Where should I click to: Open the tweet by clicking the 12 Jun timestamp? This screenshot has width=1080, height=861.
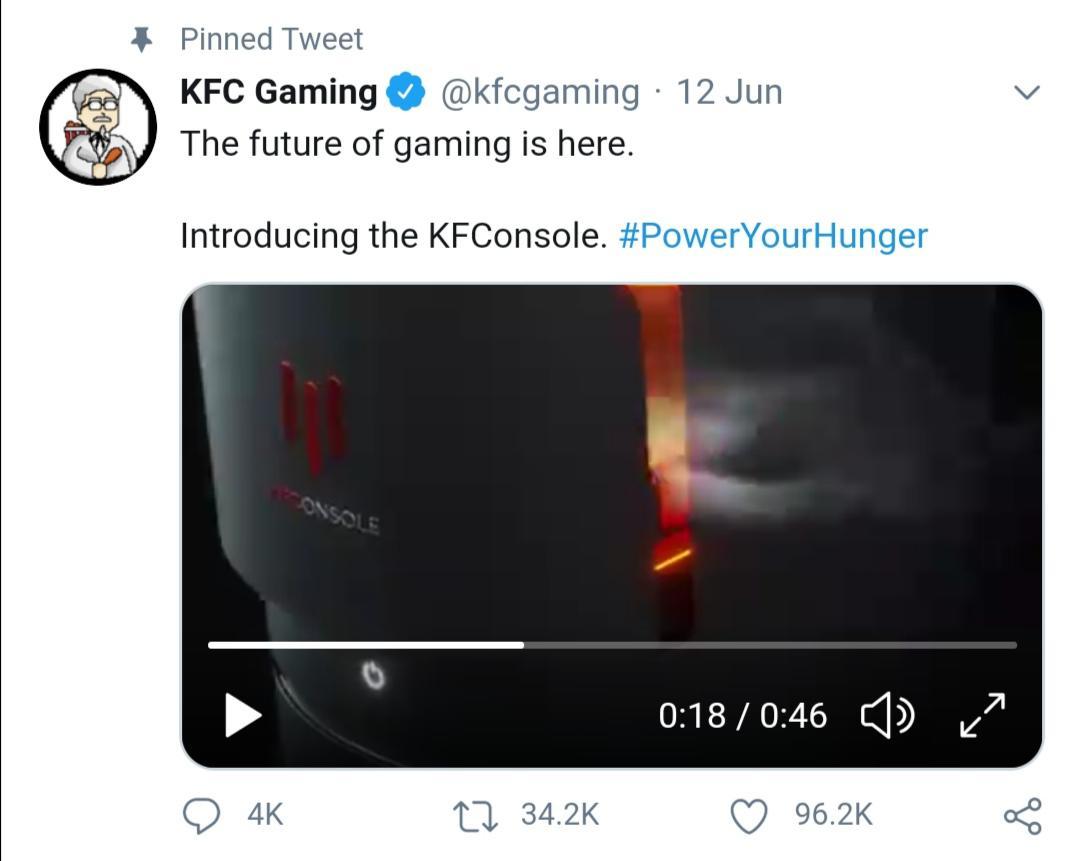(x=730, y=91)
